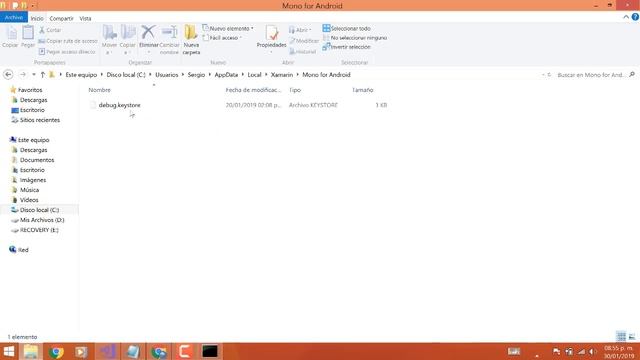Click Seleccionar todo

point(347,28)
